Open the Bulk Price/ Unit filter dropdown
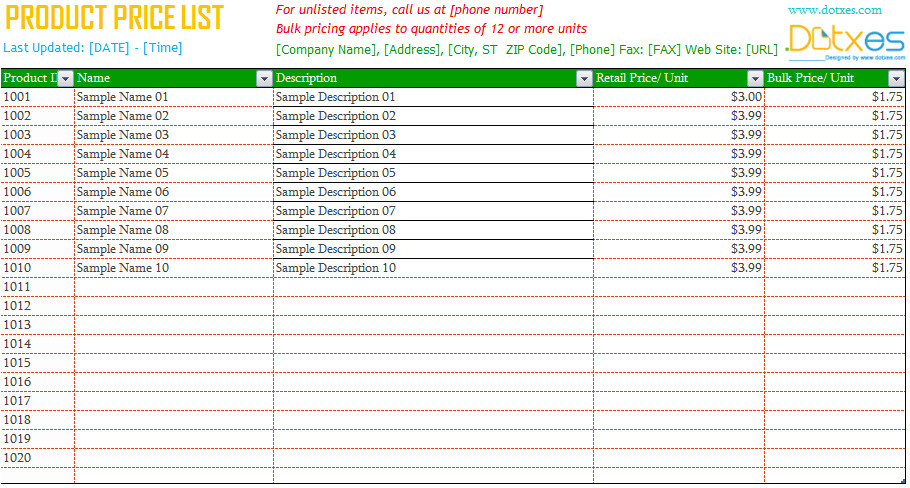 [897, 78]
